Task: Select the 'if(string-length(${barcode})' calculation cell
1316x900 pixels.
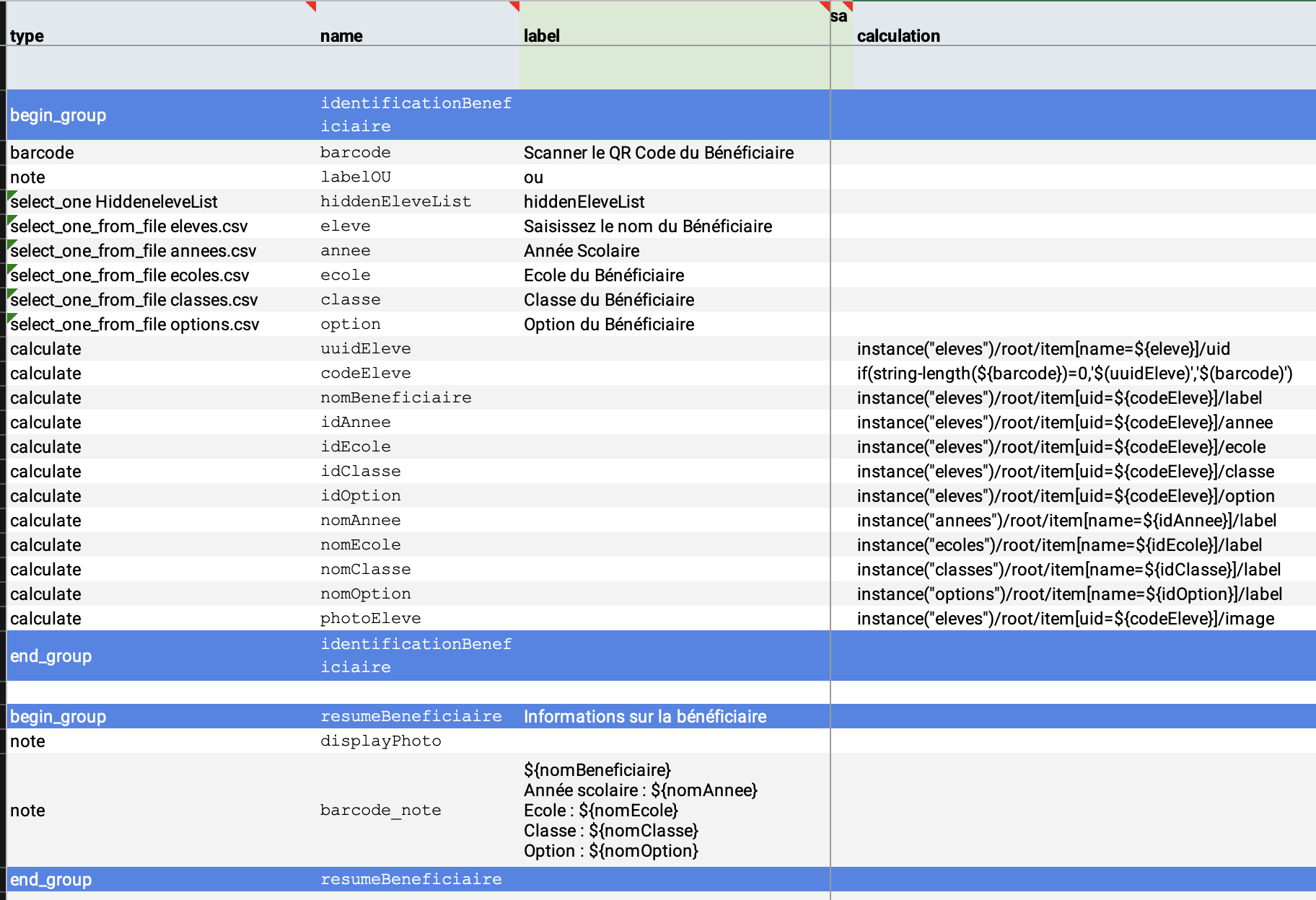Action: [x=1084, y=373]
